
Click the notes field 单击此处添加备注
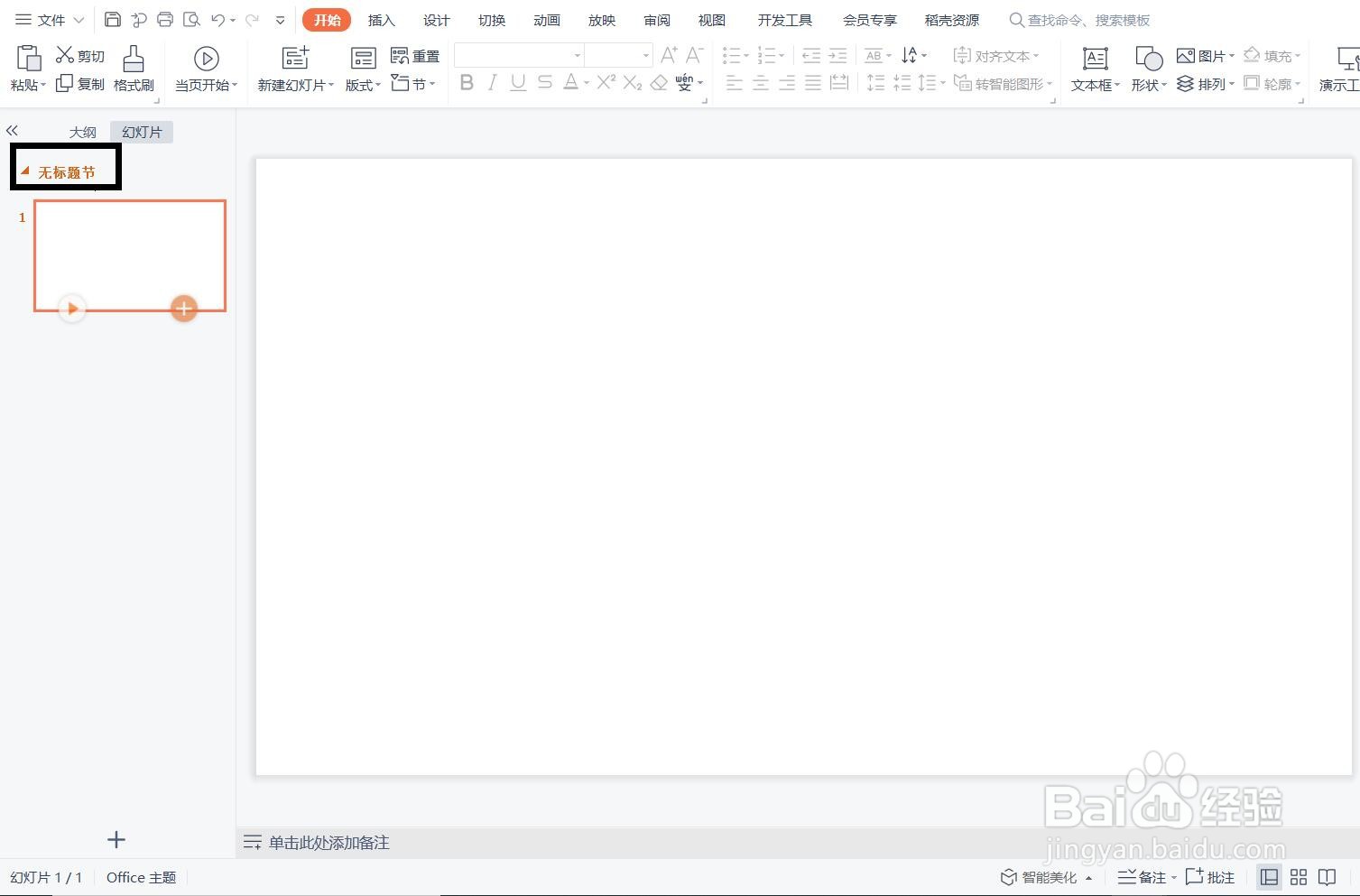tap(328, 843)
